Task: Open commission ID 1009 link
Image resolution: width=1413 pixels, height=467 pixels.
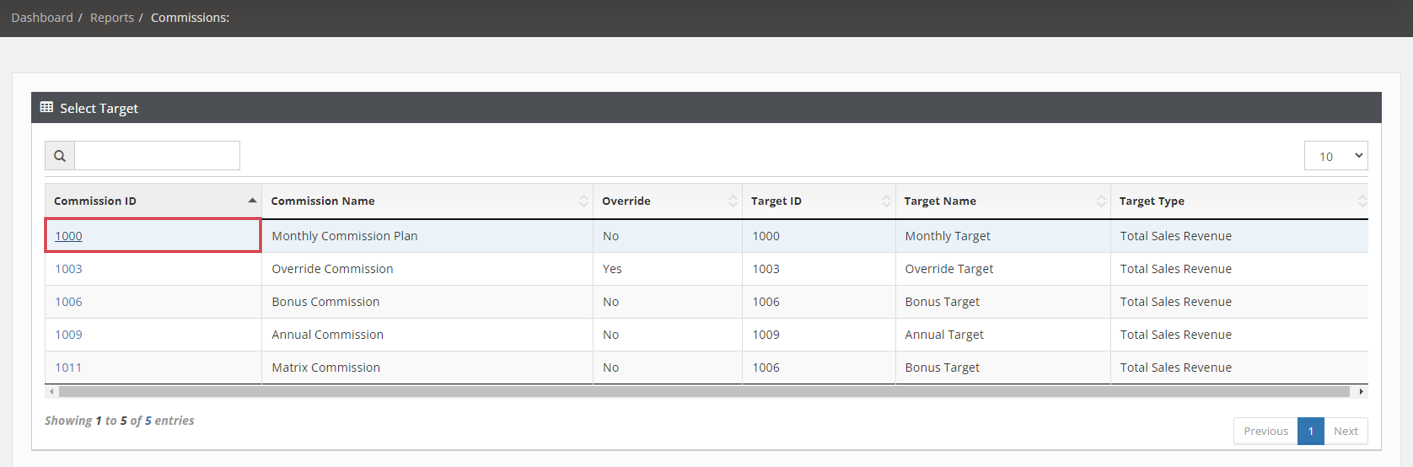Action: 69,335
